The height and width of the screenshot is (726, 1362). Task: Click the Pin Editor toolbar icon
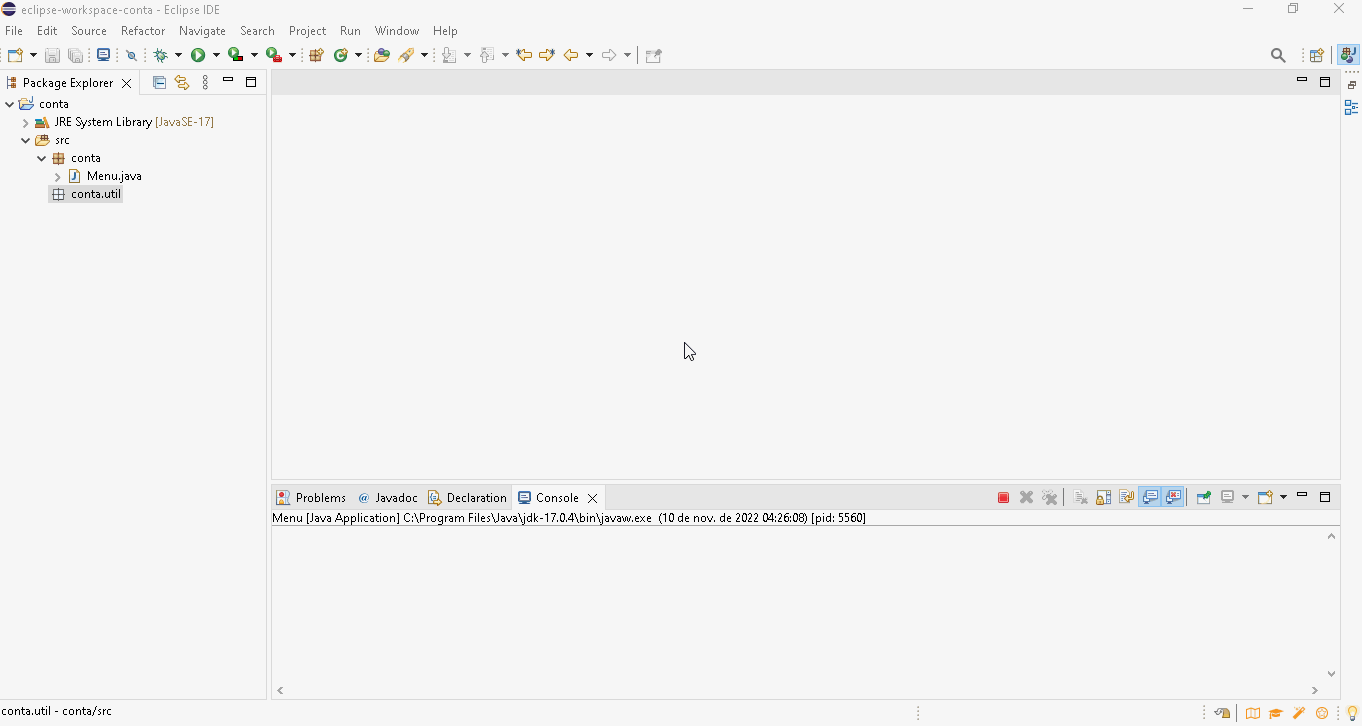tap(653, 55)
